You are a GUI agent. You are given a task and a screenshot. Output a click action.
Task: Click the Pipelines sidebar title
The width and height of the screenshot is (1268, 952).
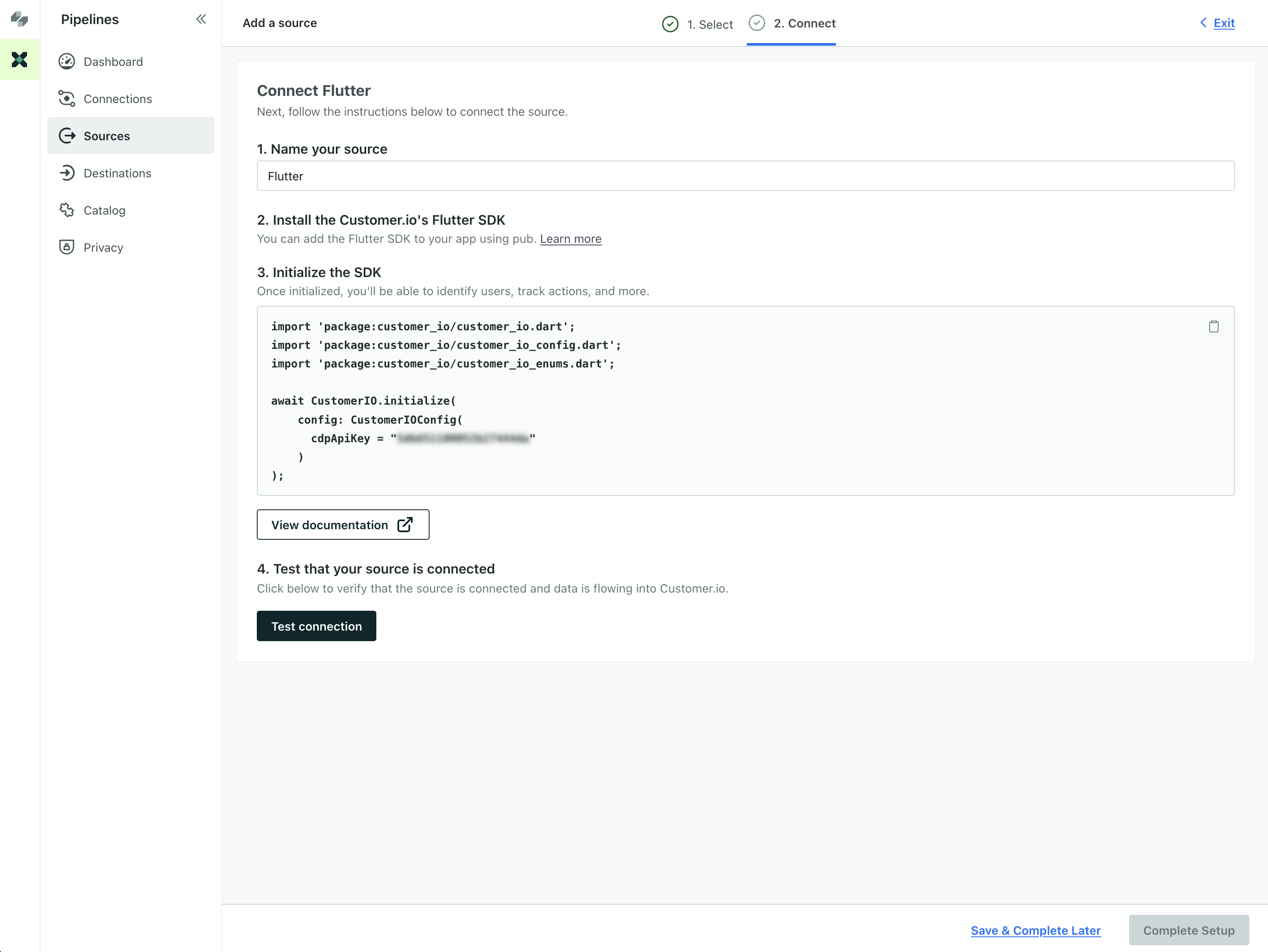click(90, 19)
